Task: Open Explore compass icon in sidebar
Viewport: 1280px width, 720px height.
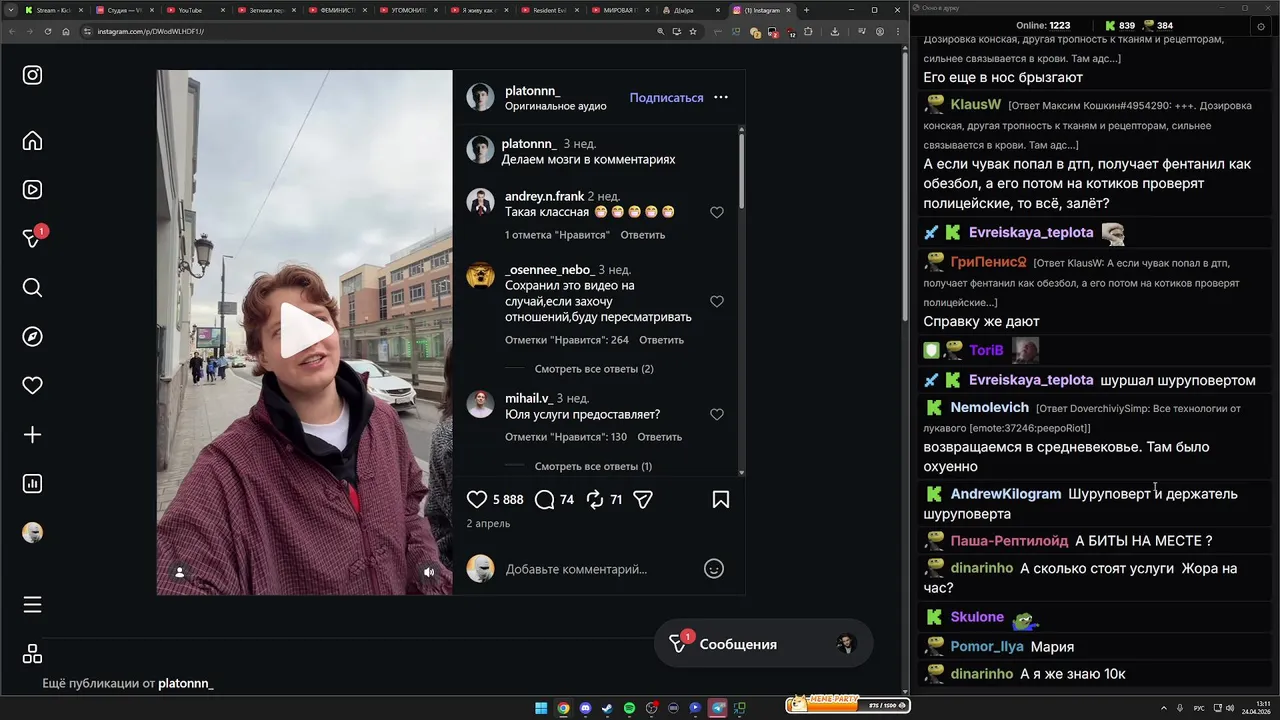Action: point(32,337)
